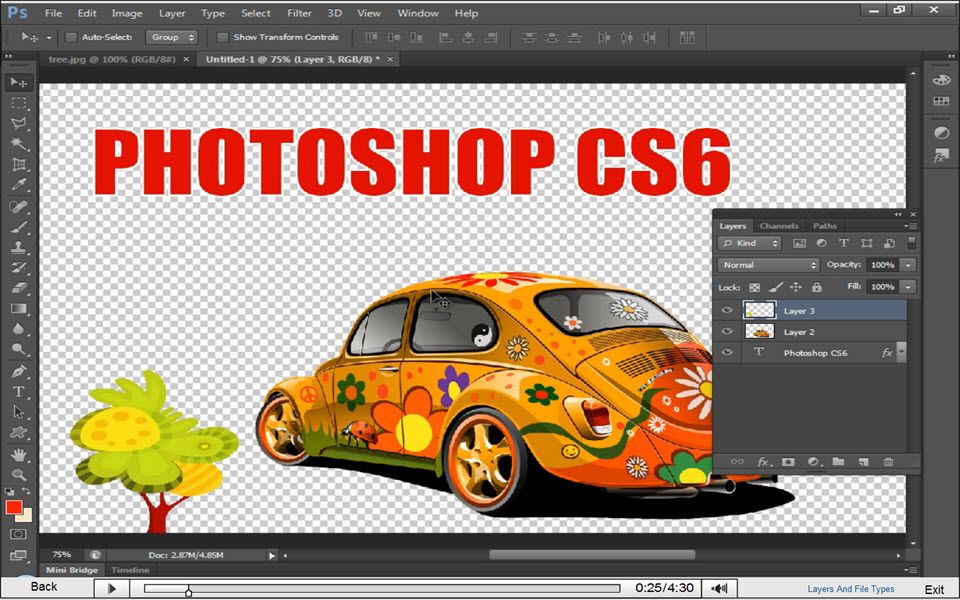The height and width of the screenshot is (600, 960).
Task: Open the Opacity slider dropdown arrow
Action: (x=909, y=265)
